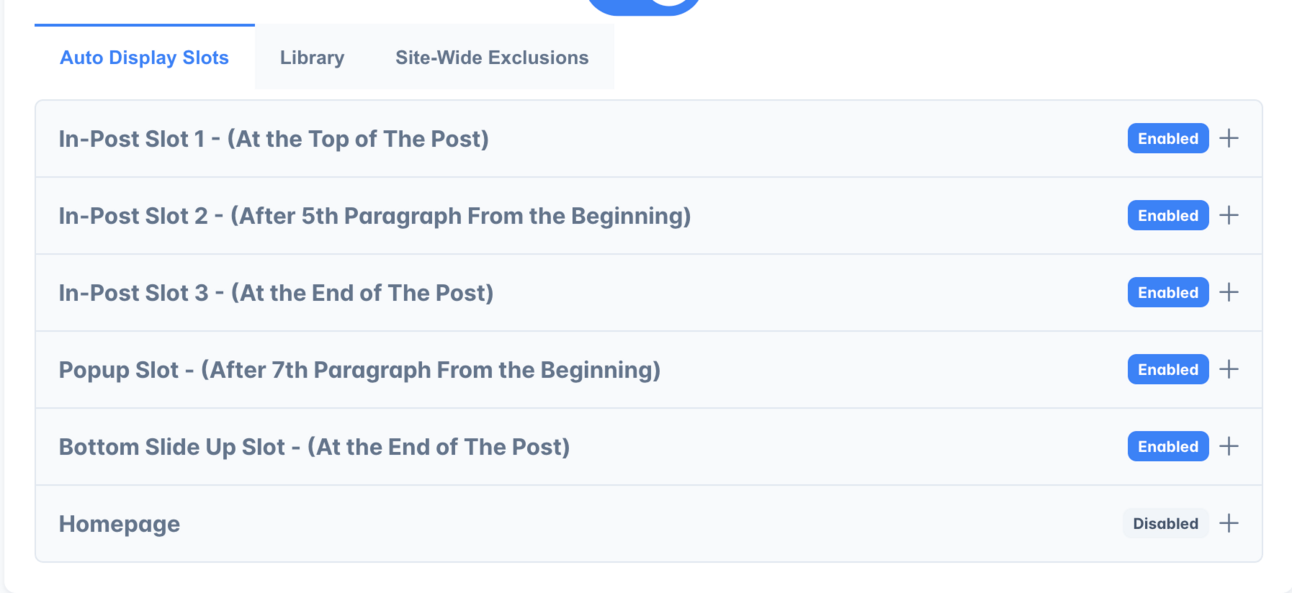Expand the Homepage section title
The width and height of the screenshot is (1292, 593).
click(x=120, y=524)
